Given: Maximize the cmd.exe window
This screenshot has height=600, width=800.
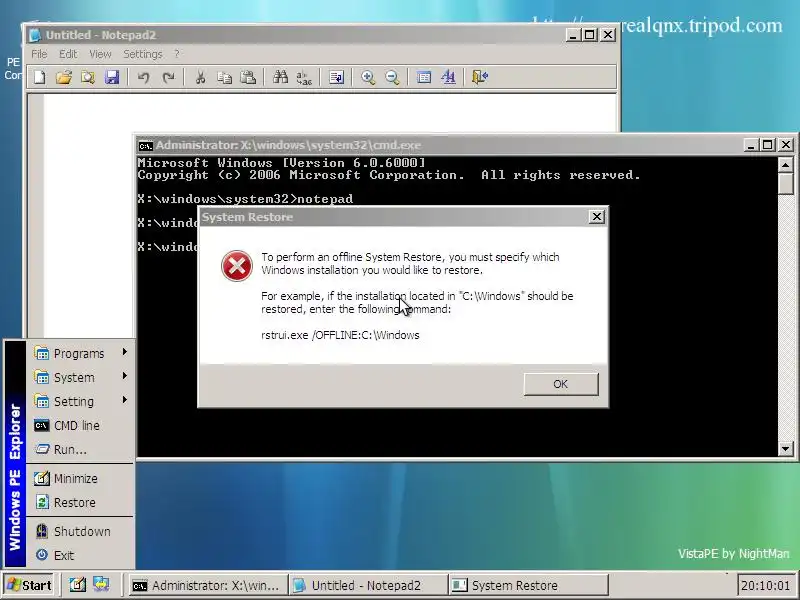Looking at the screenshot, I should point(768,145).
